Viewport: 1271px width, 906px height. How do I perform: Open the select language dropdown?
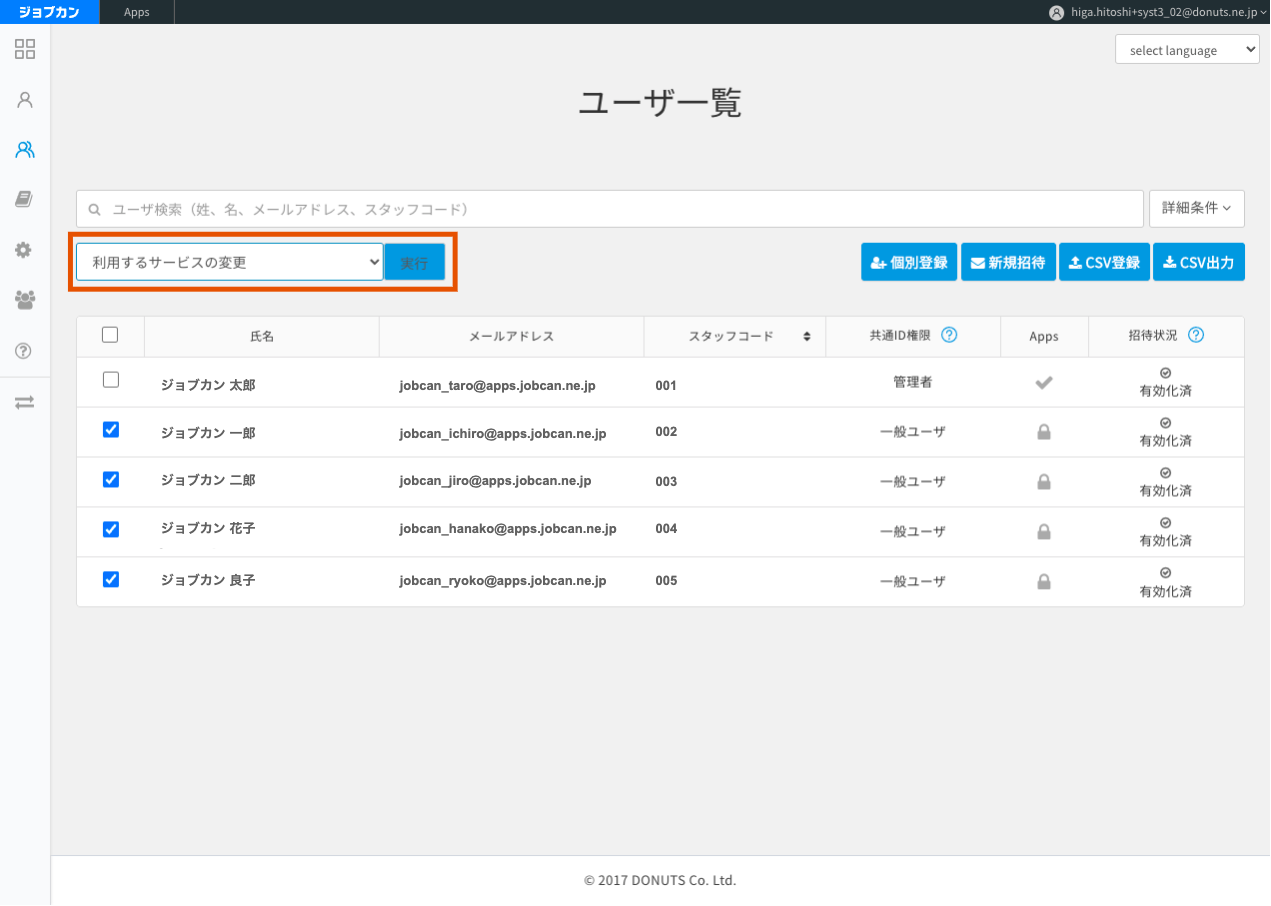(1187, 50)
